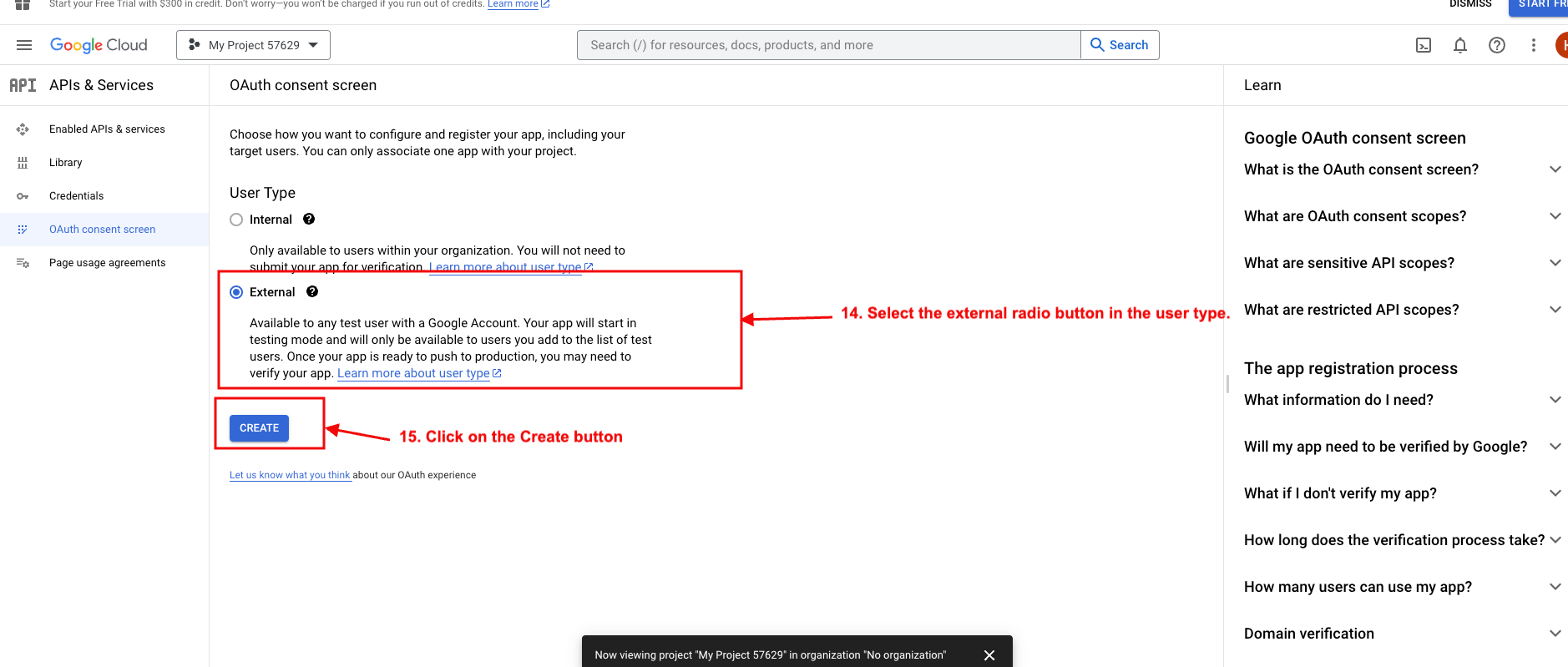Click the help icon beside Internal

pyautogui.click(x=309, y=219)
